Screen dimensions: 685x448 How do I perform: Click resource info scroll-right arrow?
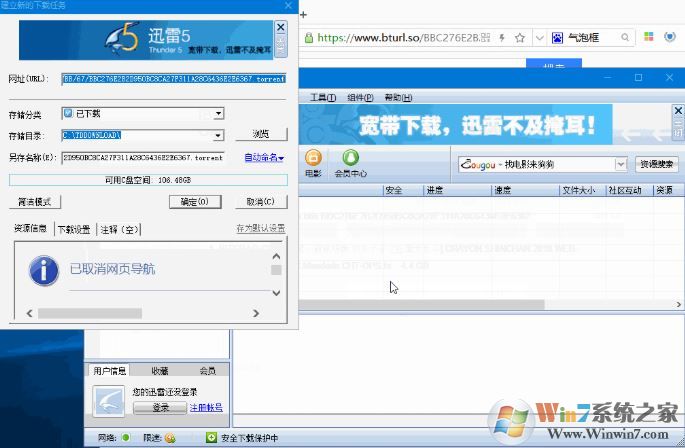point(256,313)
